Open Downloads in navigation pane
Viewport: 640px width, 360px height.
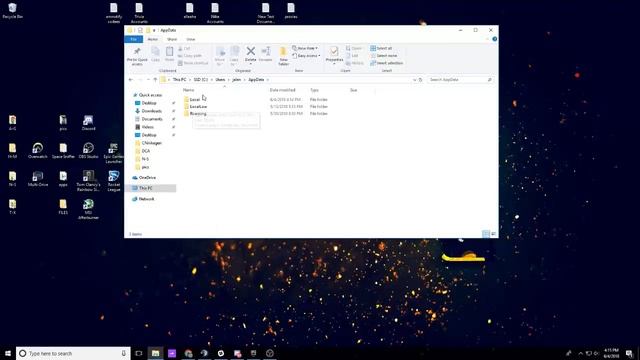[151, 111]
